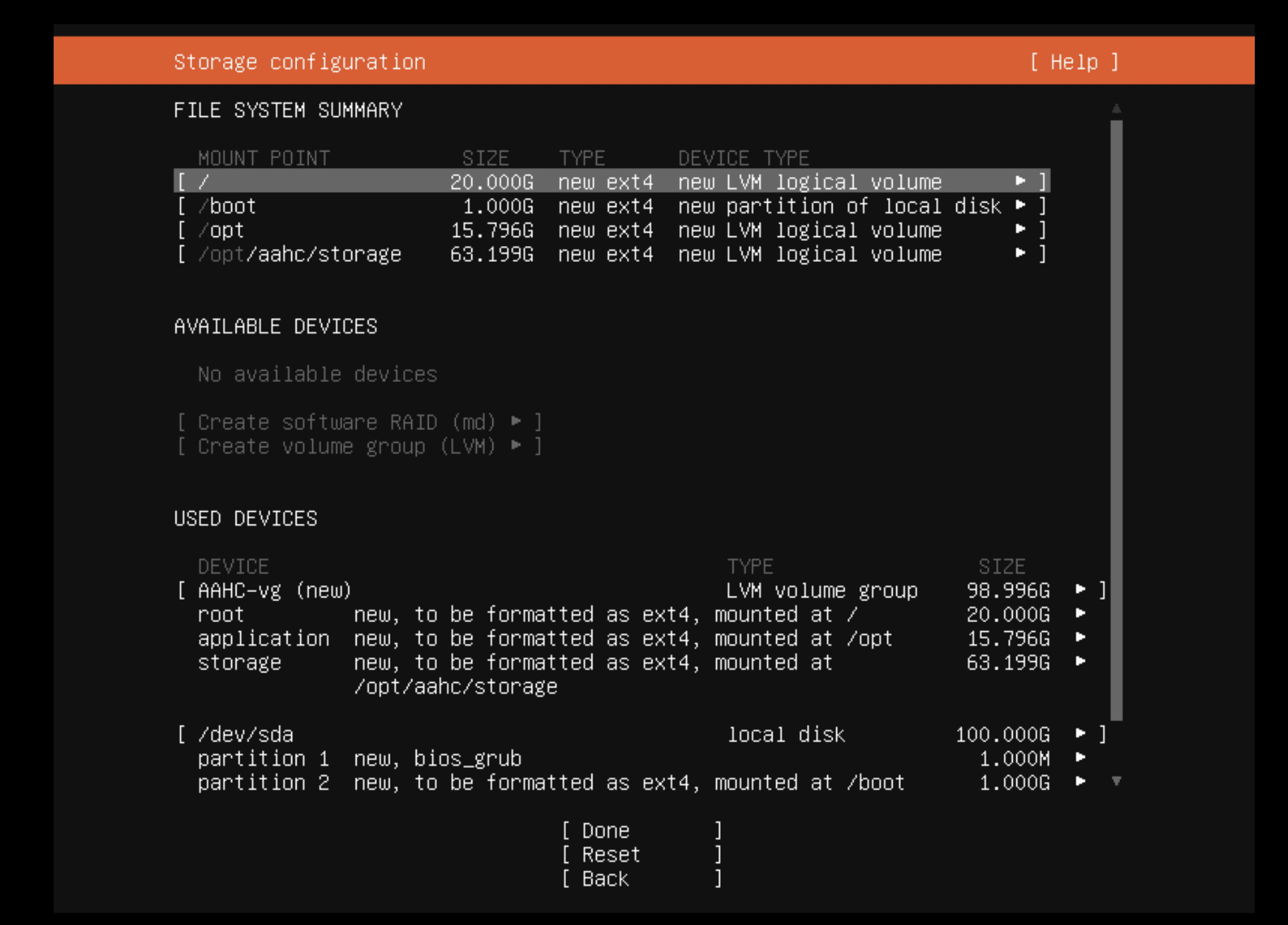The image size is (1288, 925).
Task: Expand partition 1 bios_grub arrow
Action: (1080, 758)
